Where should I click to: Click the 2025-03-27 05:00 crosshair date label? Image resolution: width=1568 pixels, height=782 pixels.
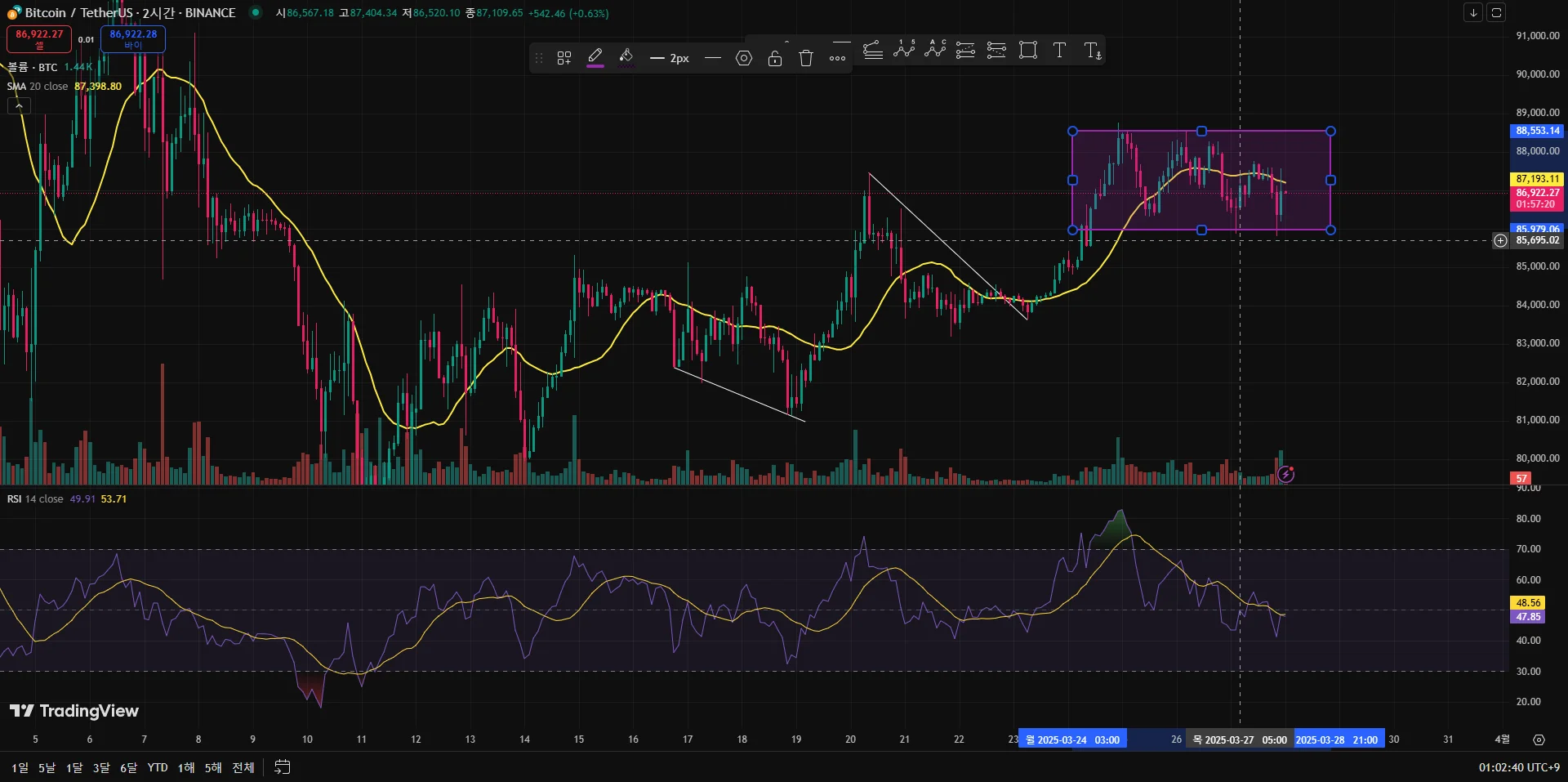[x=1240, y=740]
